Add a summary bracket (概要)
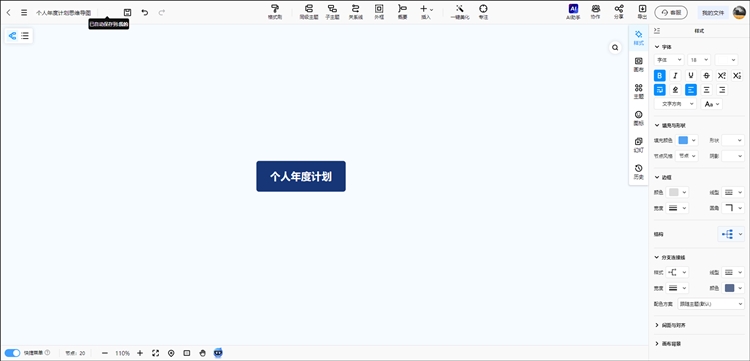This screenshot has height=361, width=750. click(402, 12)
